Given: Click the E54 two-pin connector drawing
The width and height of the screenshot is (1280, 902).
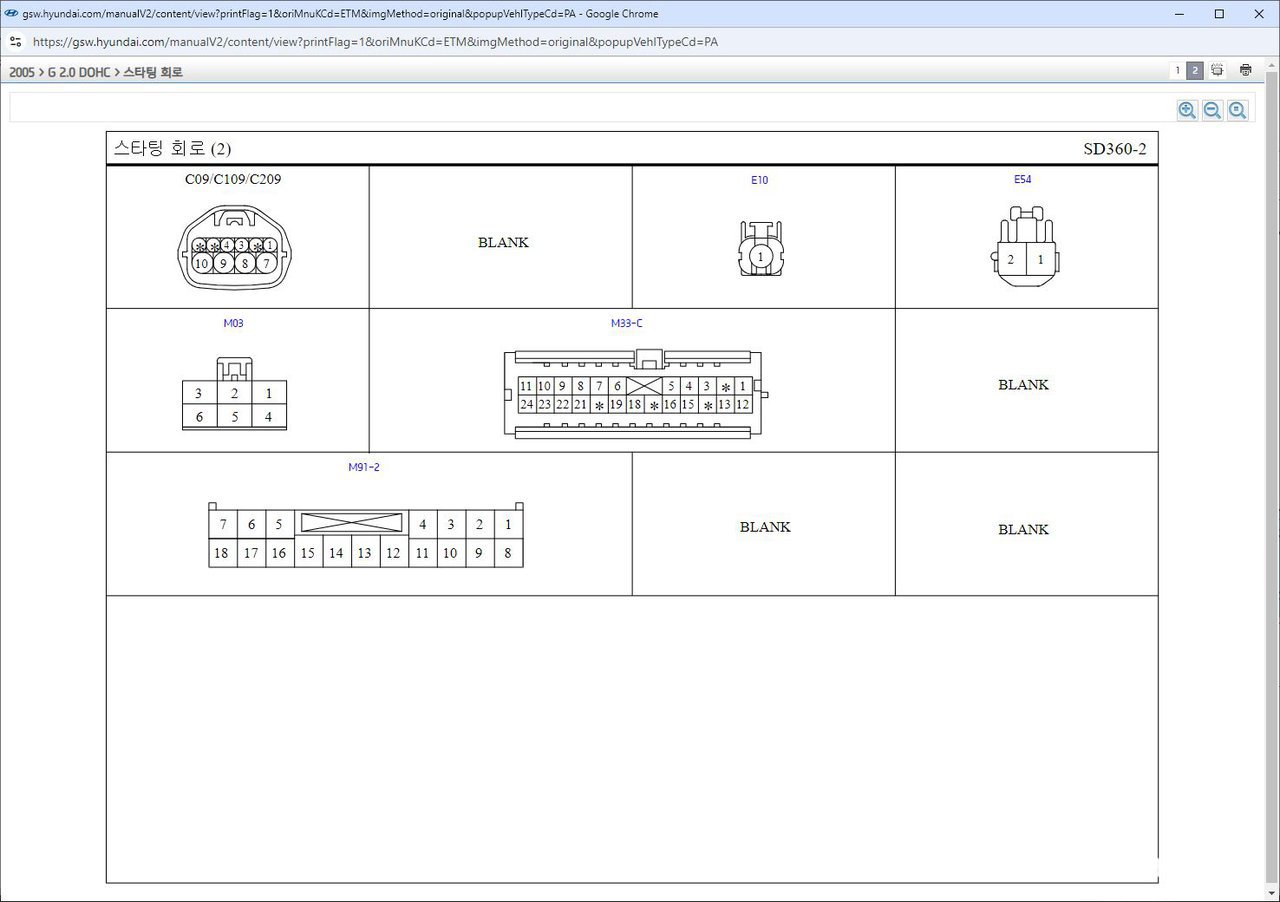Looking at the screenshot, I should tap(1026, 246).
